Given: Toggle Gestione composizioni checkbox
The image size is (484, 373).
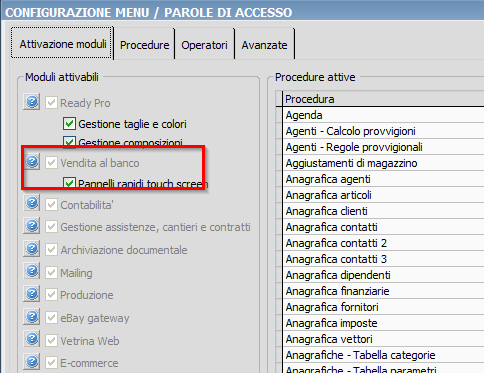Looking at the screenshot, I should tap(69, 142).
